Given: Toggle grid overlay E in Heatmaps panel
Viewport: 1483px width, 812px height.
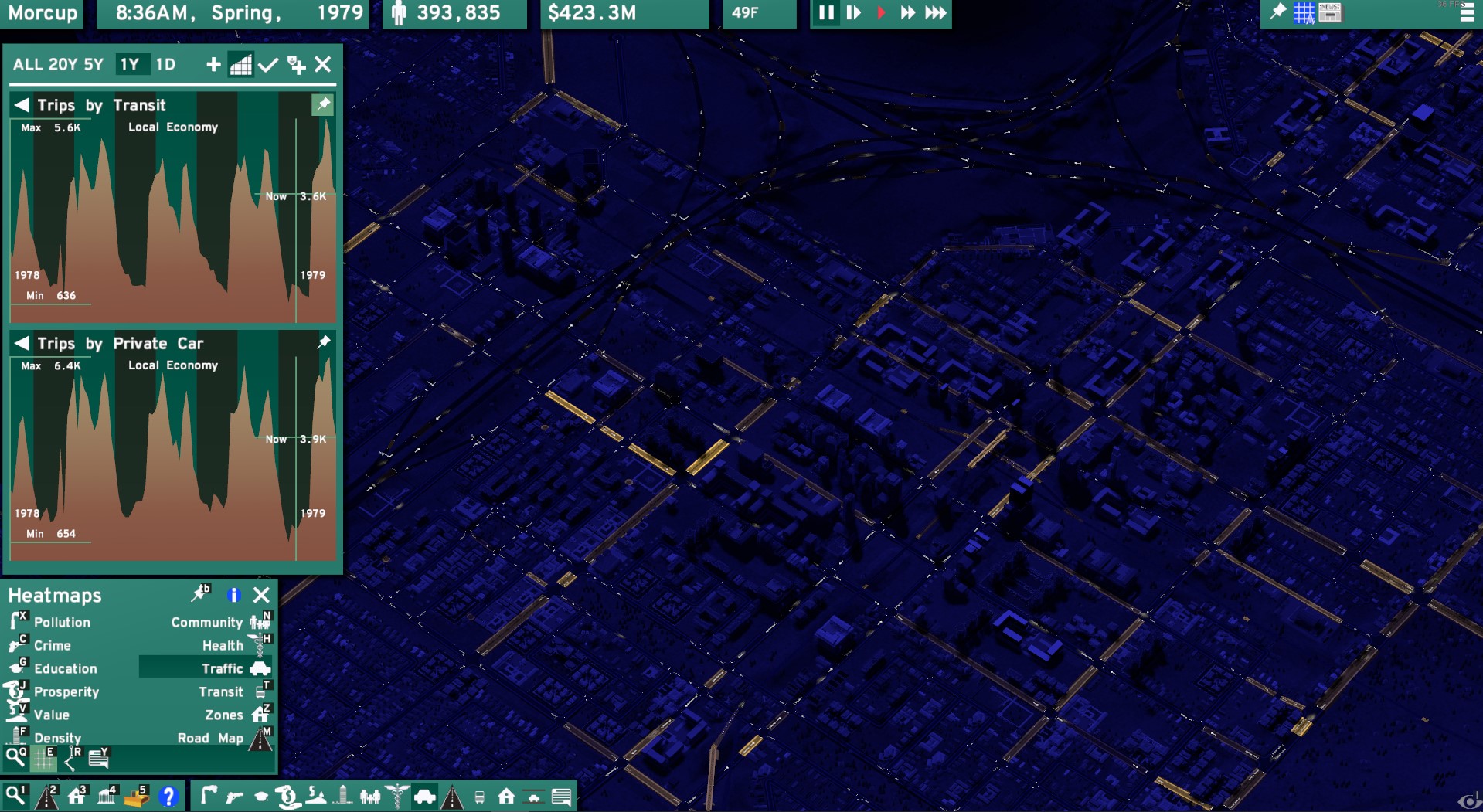Looking at the screenshot, I should 44,759.
